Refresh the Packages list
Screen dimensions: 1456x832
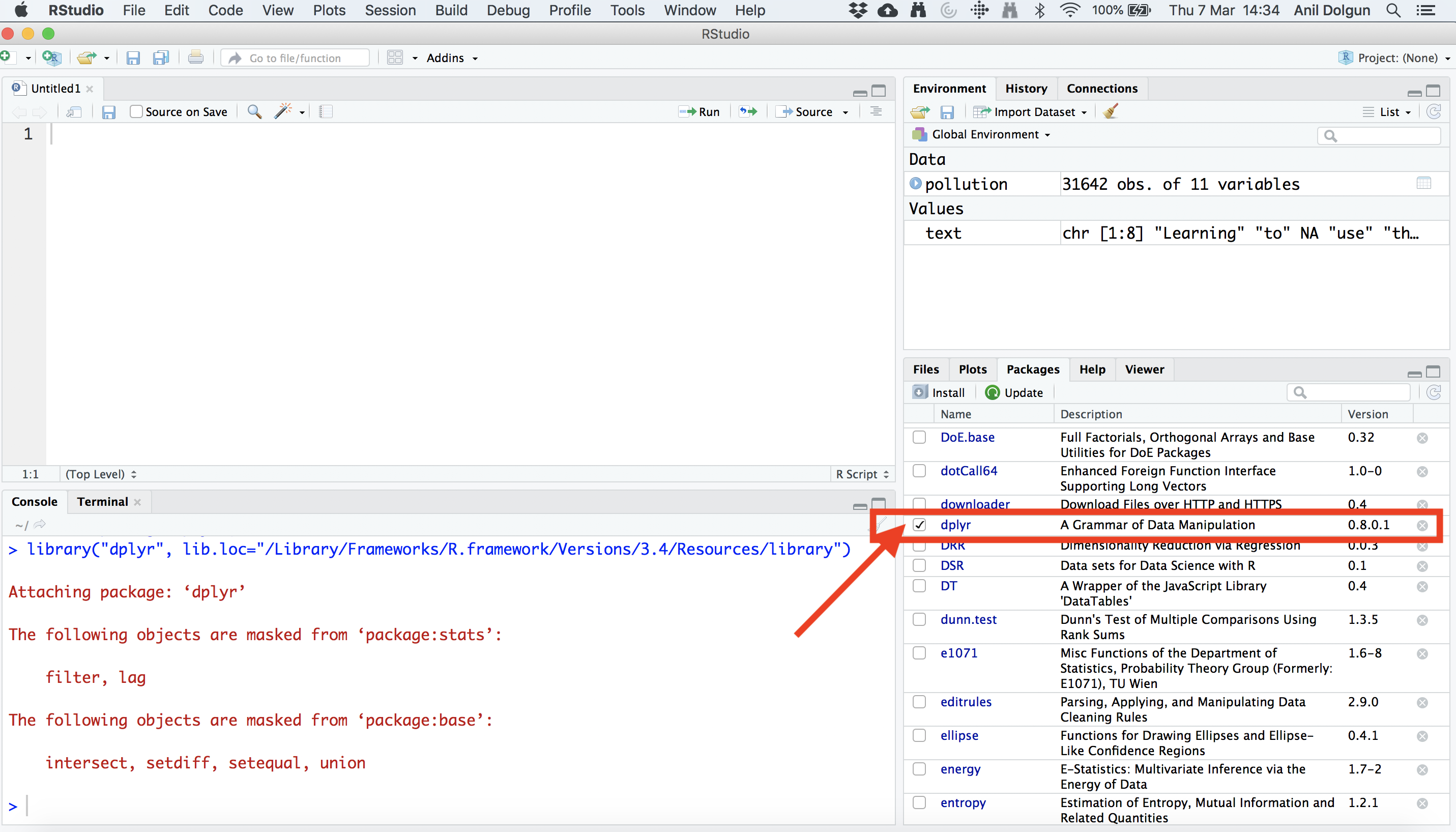point(1434,392)
